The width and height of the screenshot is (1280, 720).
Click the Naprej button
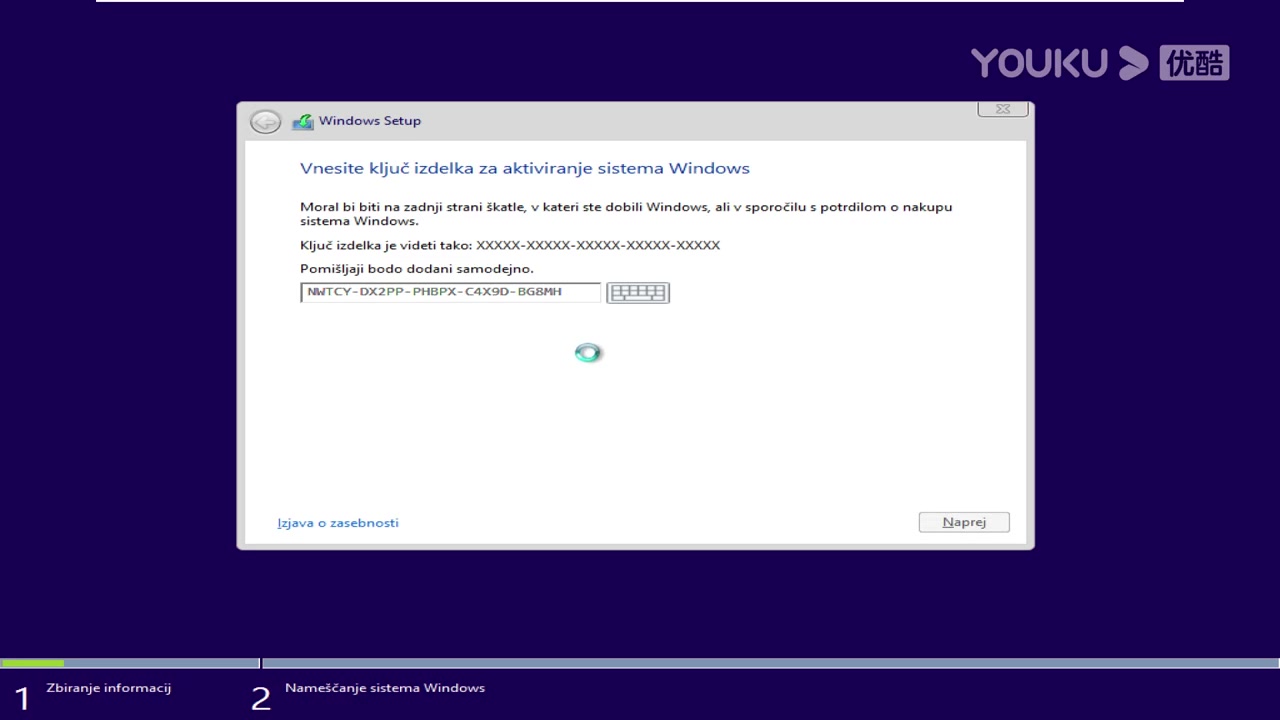tap(964, 522)
